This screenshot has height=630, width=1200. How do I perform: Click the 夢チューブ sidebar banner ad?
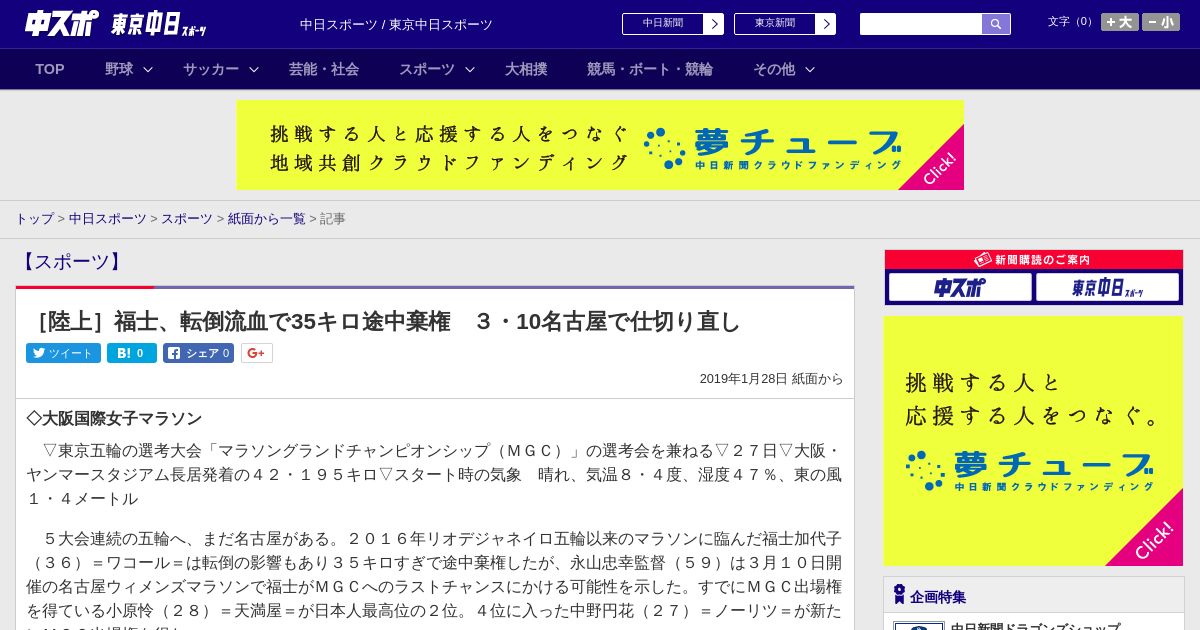click(x=1033, y=441)
